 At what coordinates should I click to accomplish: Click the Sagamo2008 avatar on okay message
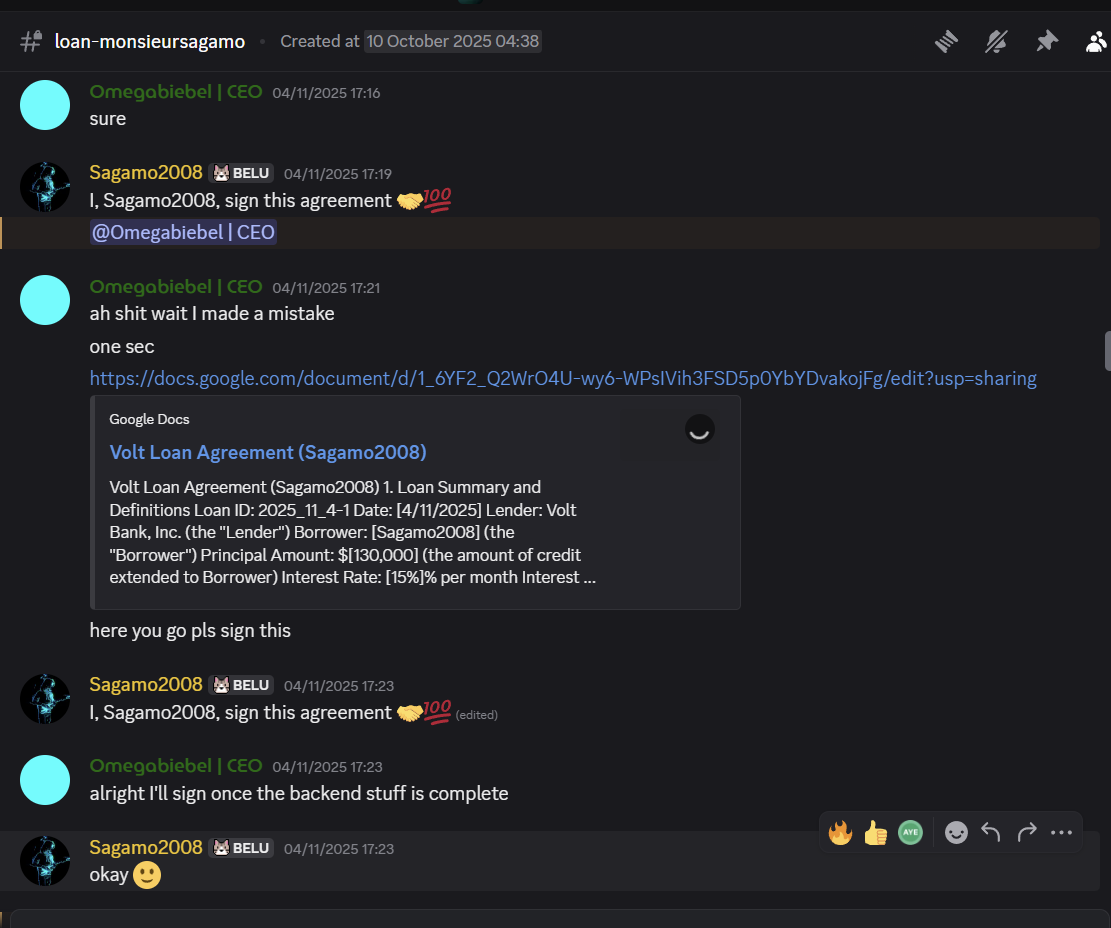point(45,861)
